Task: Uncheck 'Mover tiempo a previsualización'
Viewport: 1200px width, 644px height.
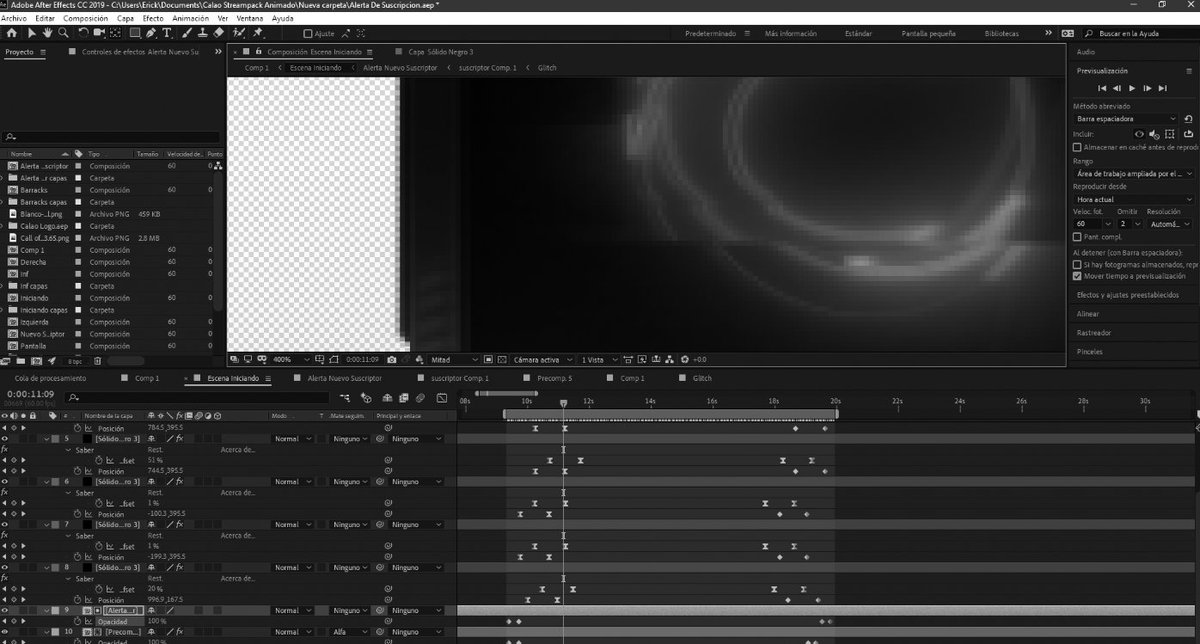Action: [x=1077, y=276]
